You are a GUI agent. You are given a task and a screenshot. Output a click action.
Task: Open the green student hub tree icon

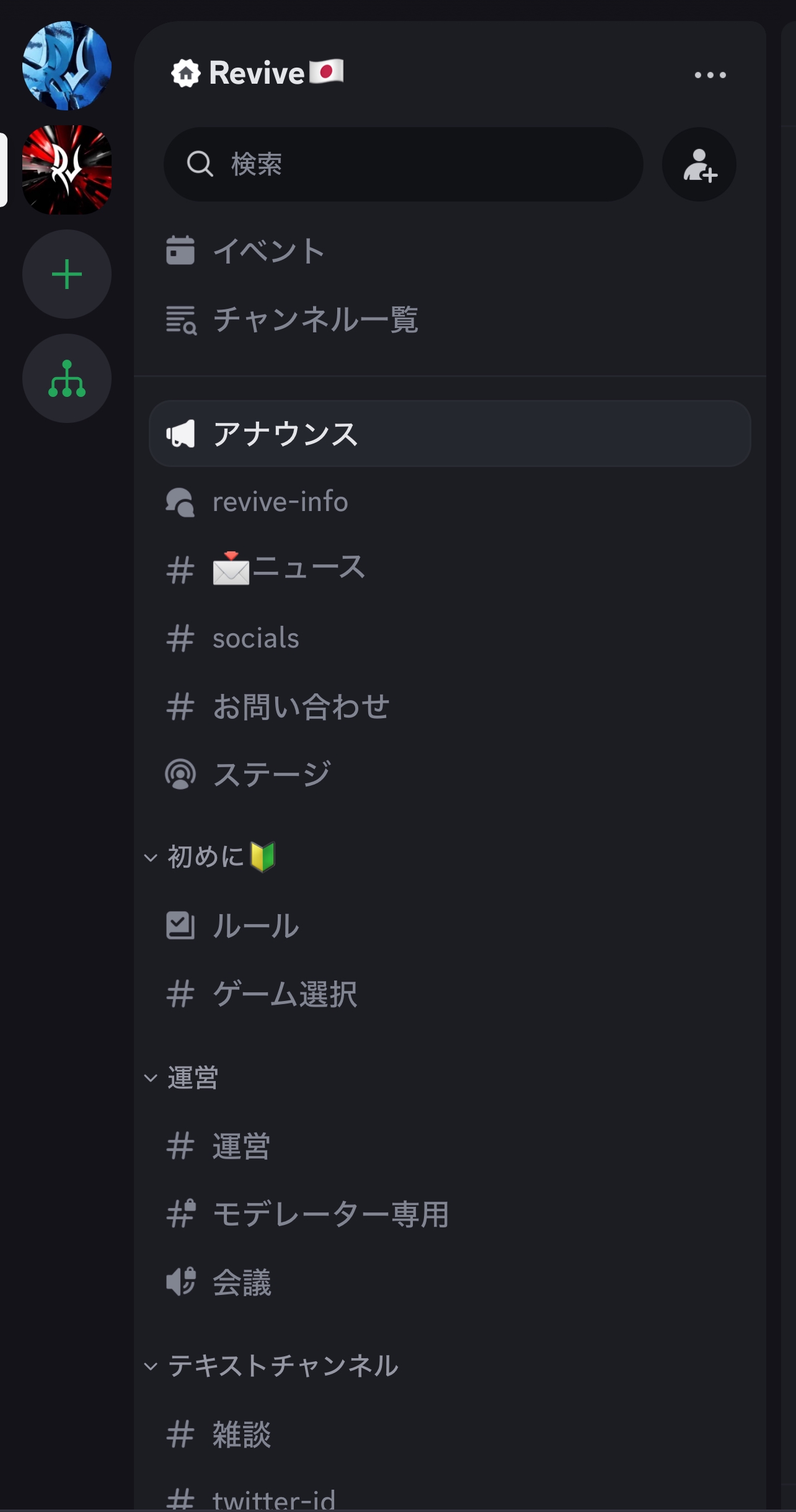pyautogui.click(x=67, y=378)
